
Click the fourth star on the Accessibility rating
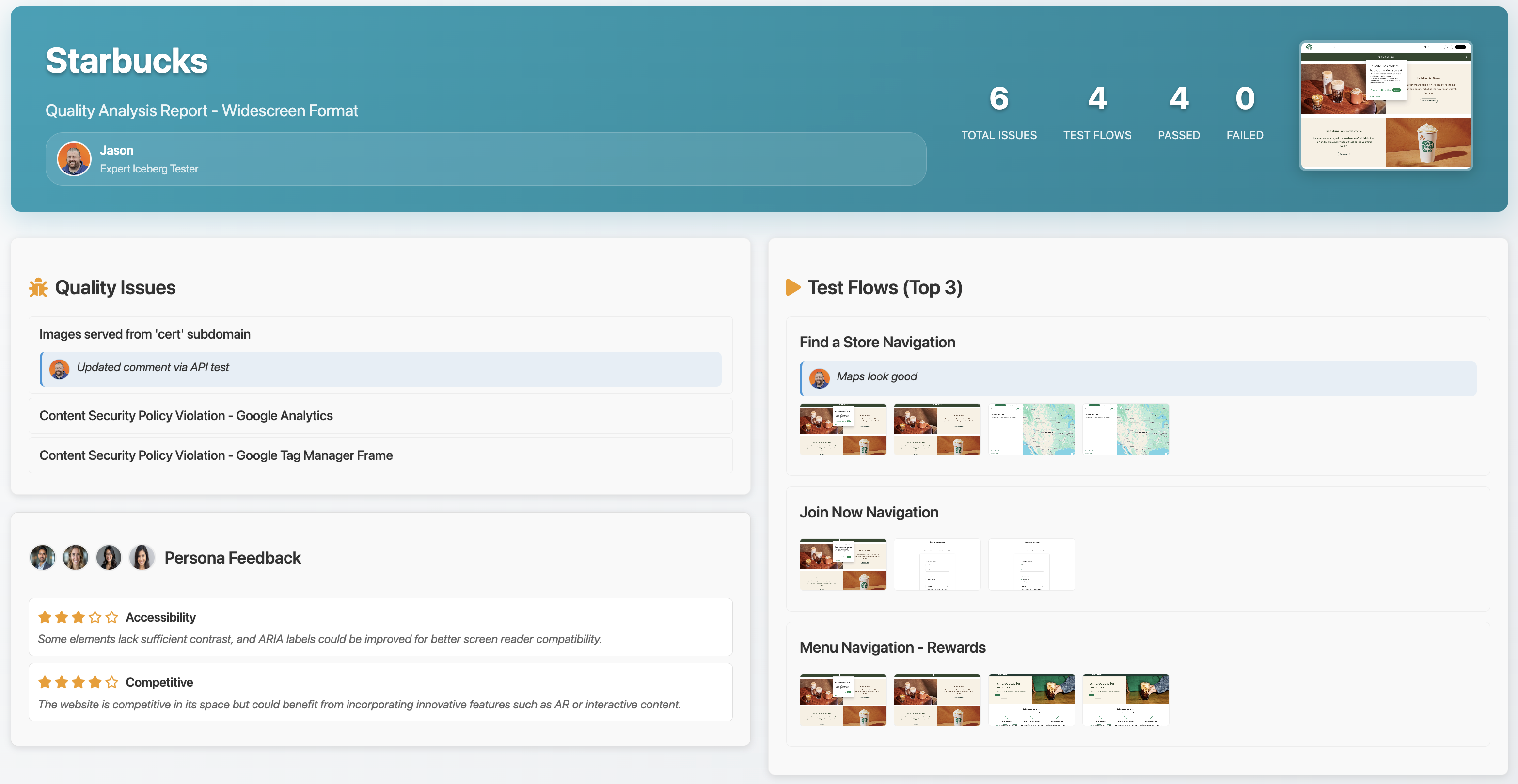[95, 617]
